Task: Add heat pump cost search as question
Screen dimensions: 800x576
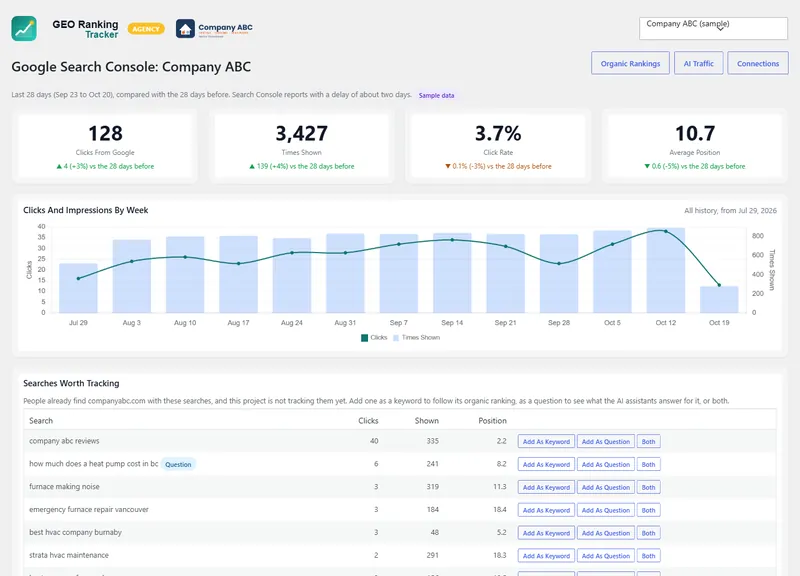Action: click(x=606, y=464)
